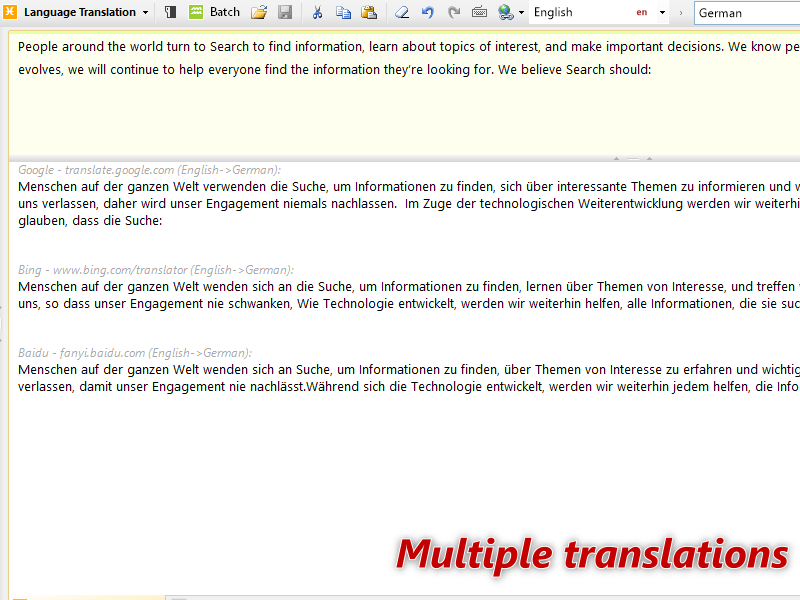Viewport: 800px width, 600px height.
Task: Click the line 'glauben, dass die Suche:'
Action: point(90,221)
